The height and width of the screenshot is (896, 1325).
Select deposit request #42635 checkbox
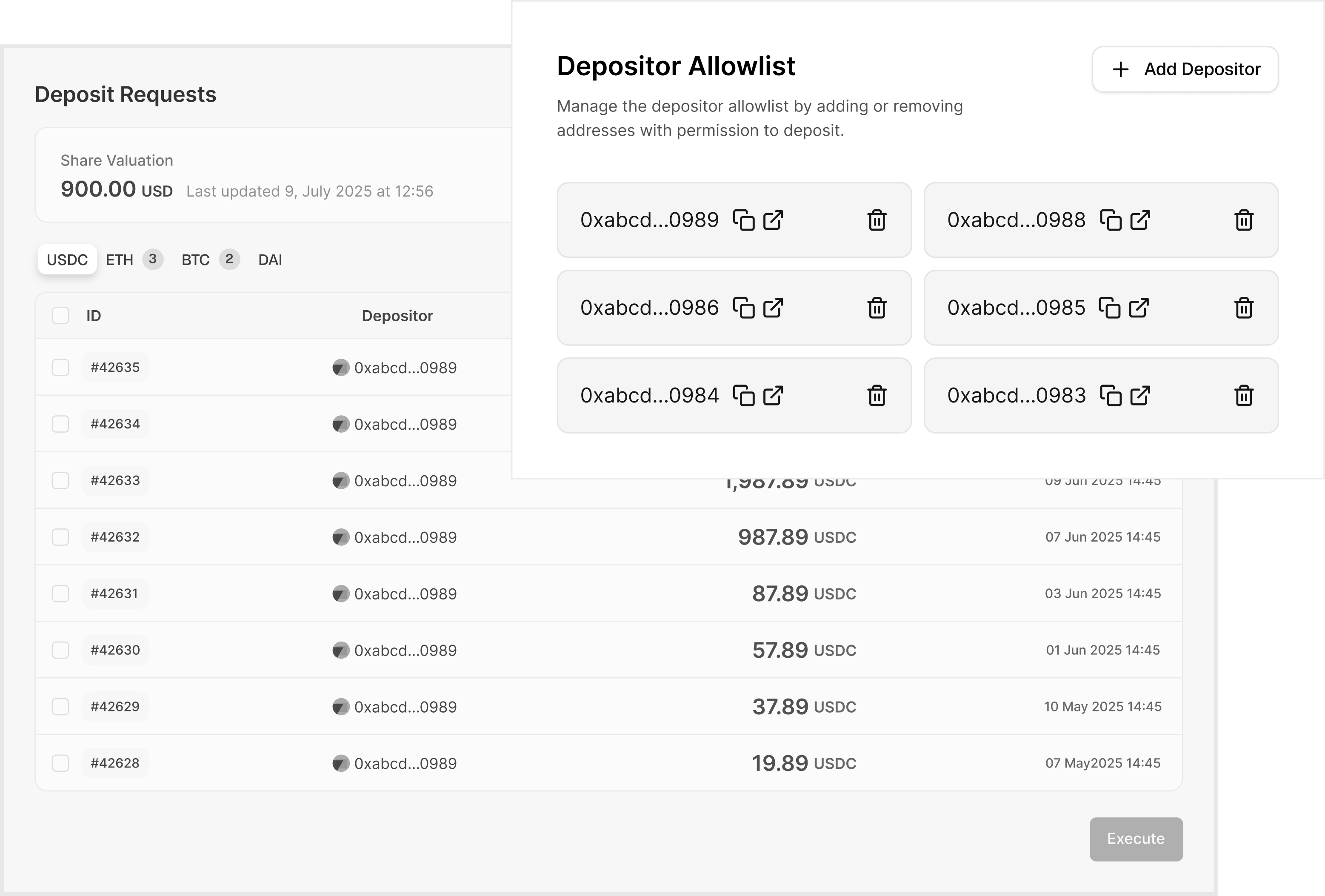click(60, 367)
